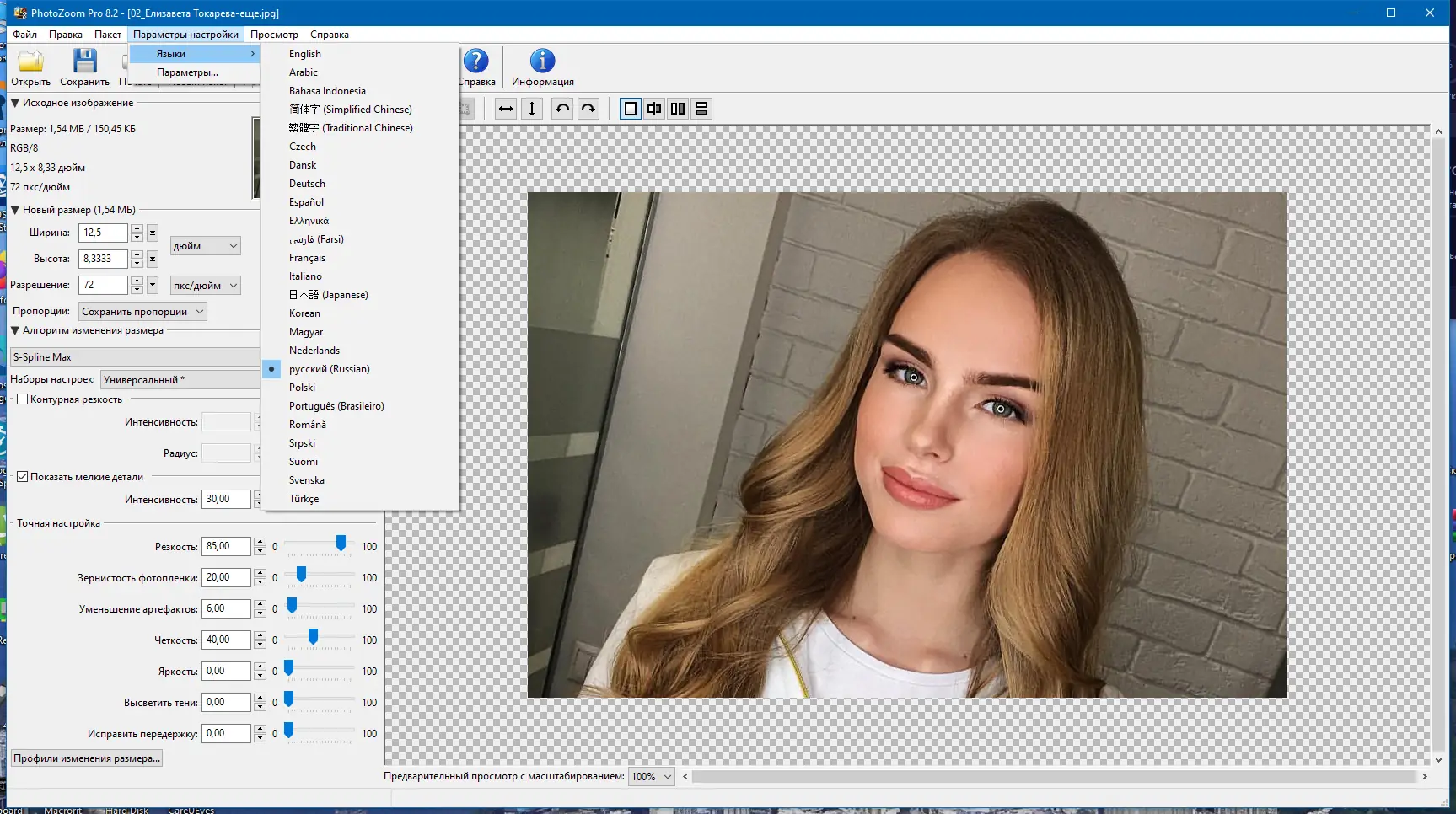Viewport: 1456px width, 814px height.
Task: Rotate image counterclockwise
Action: point(562,109)
